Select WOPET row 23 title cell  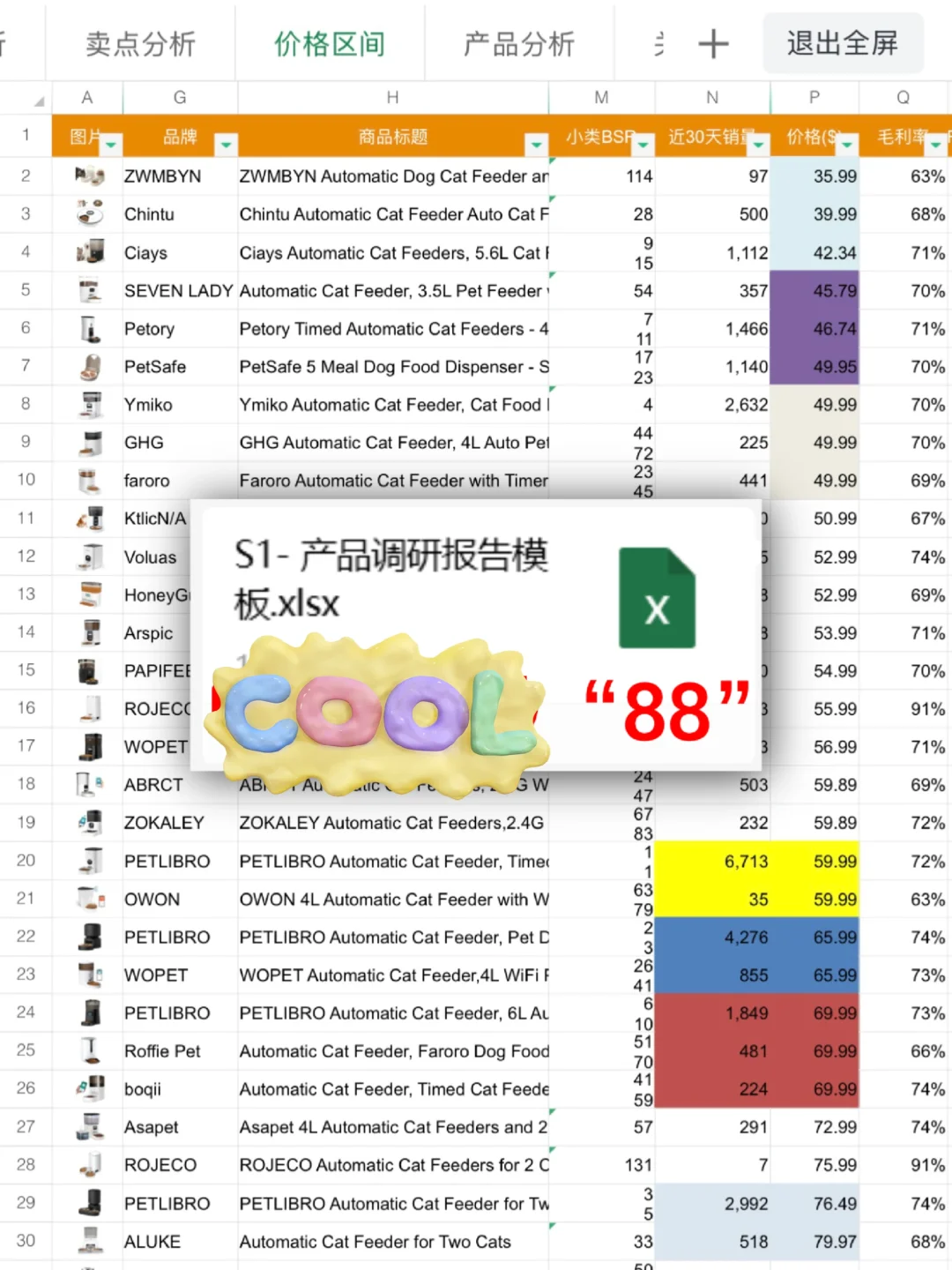(x=393, y=975)
